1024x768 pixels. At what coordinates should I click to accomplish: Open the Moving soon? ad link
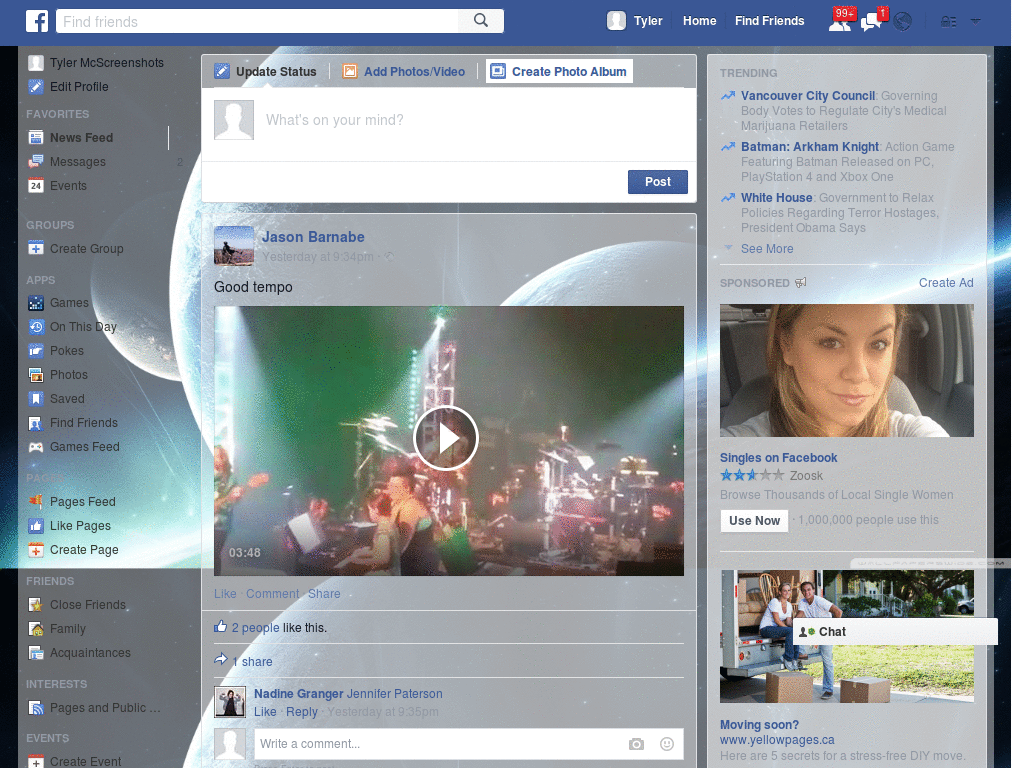point(759,725)
